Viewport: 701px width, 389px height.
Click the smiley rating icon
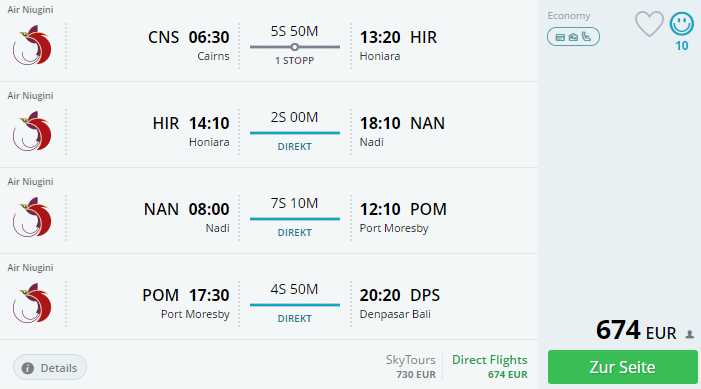coord(681,24)
